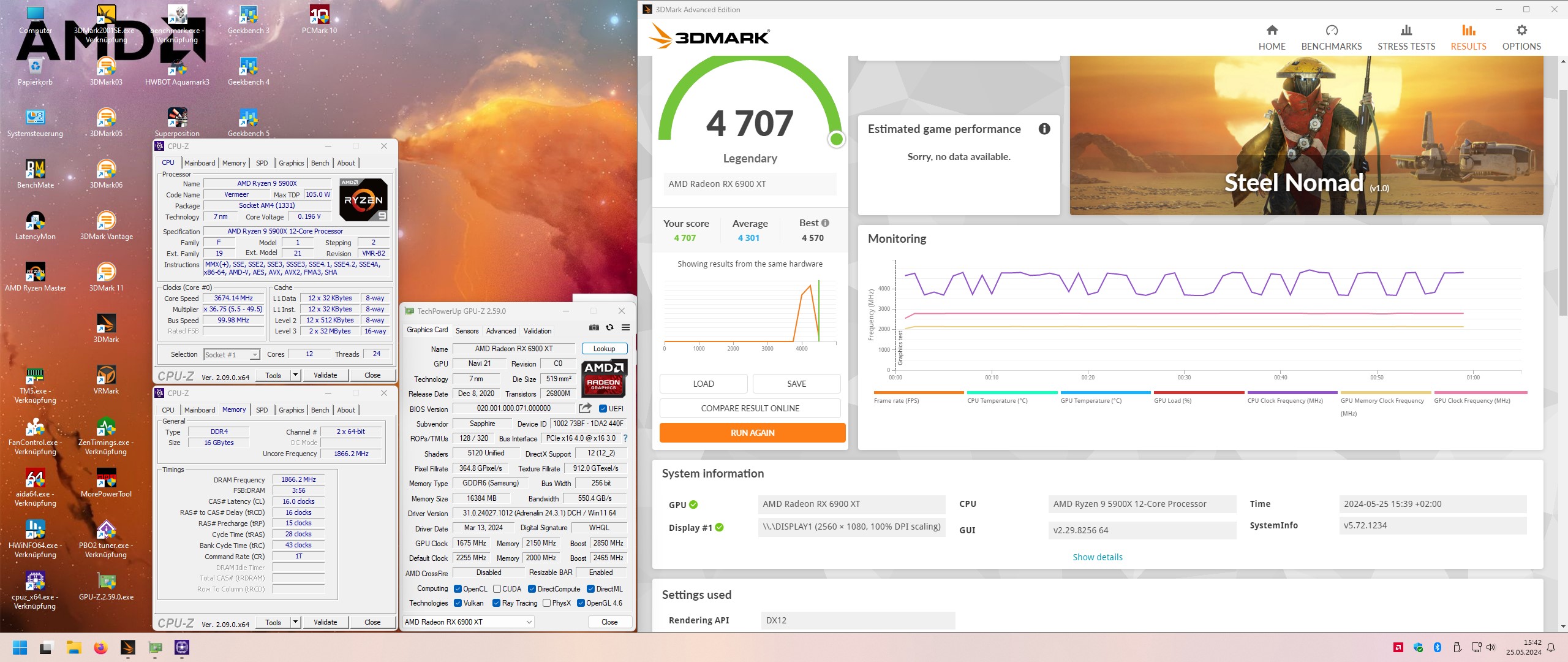The image size is (1568, 662).
Task: Toggle UEFI checkbox in GPU-Z
Action: 603,409
